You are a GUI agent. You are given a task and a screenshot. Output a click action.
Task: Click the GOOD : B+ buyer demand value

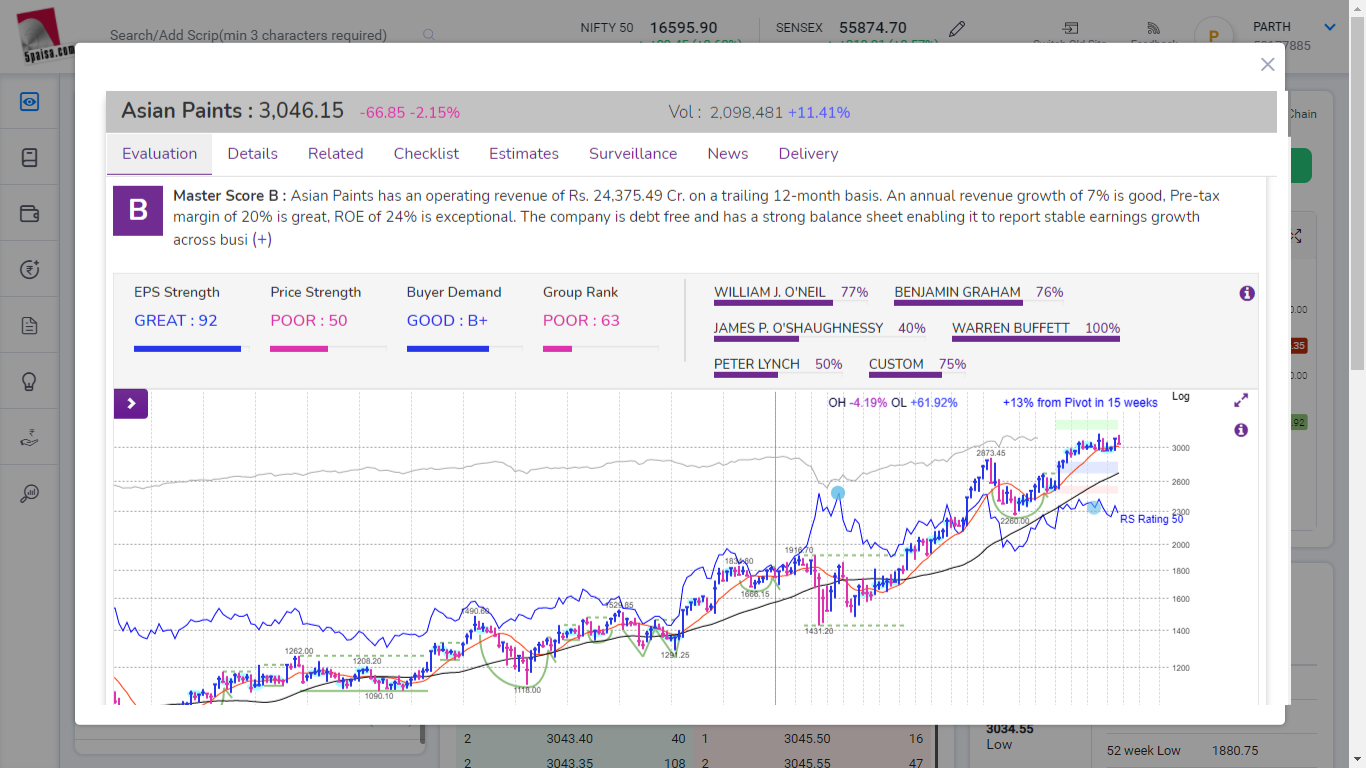[x=447, y=321]
